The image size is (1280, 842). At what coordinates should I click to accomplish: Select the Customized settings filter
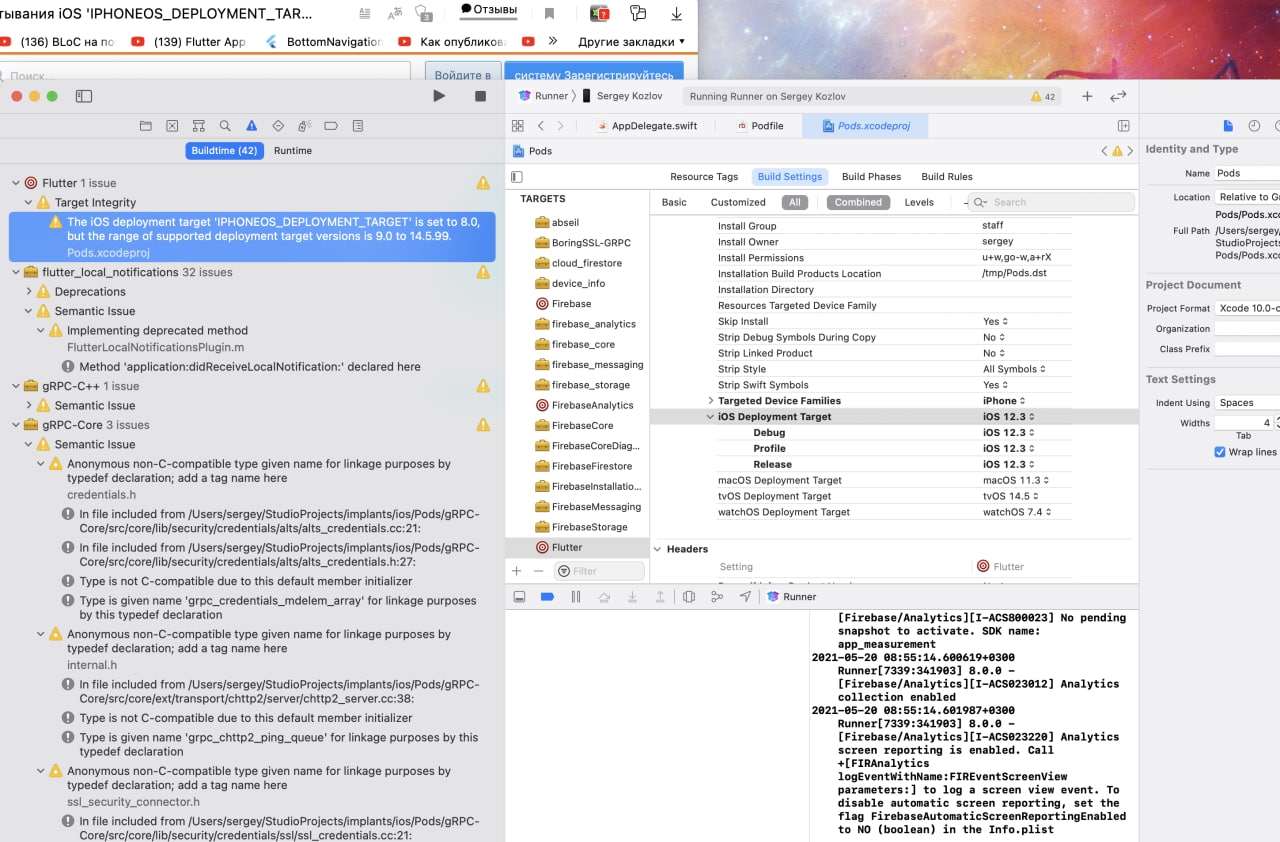[x=738, y=202]
